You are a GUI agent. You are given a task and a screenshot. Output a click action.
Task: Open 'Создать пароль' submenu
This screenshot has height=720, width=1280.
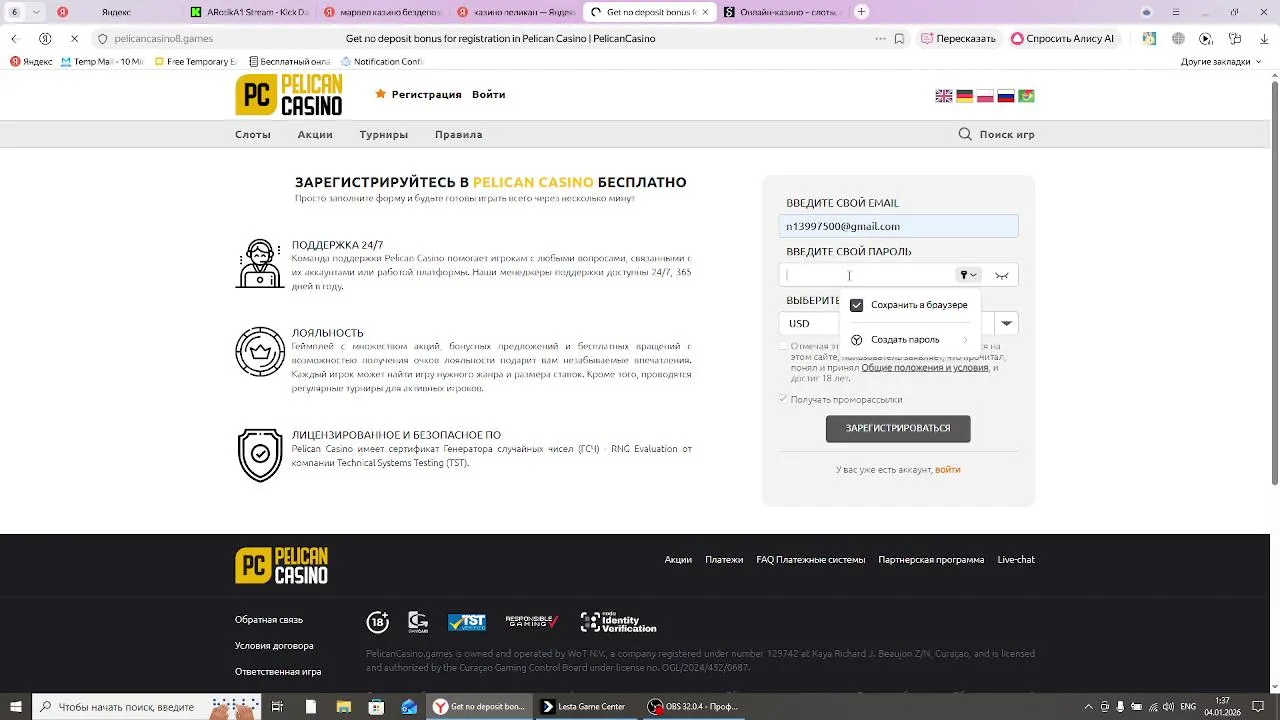pyautogui.click(x=911, y=340)
